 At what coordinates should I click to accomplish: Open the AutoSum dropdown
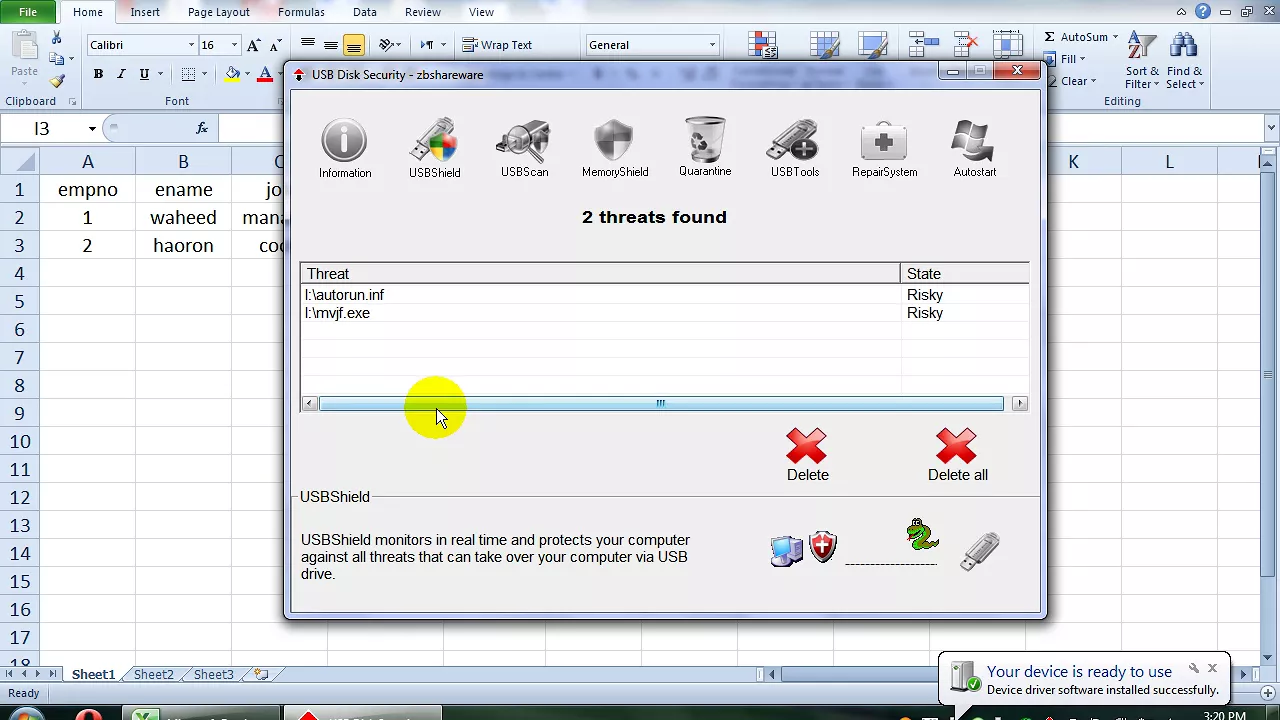[1114, 37]
